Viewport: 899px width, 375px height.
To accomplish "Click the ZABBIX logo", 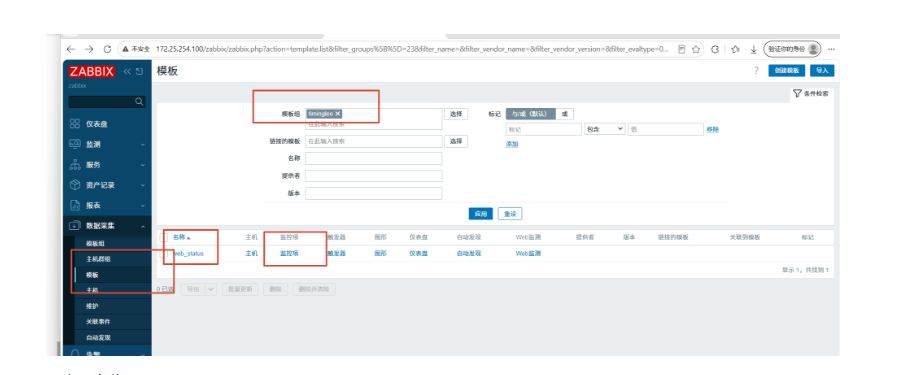I will 92,72.
